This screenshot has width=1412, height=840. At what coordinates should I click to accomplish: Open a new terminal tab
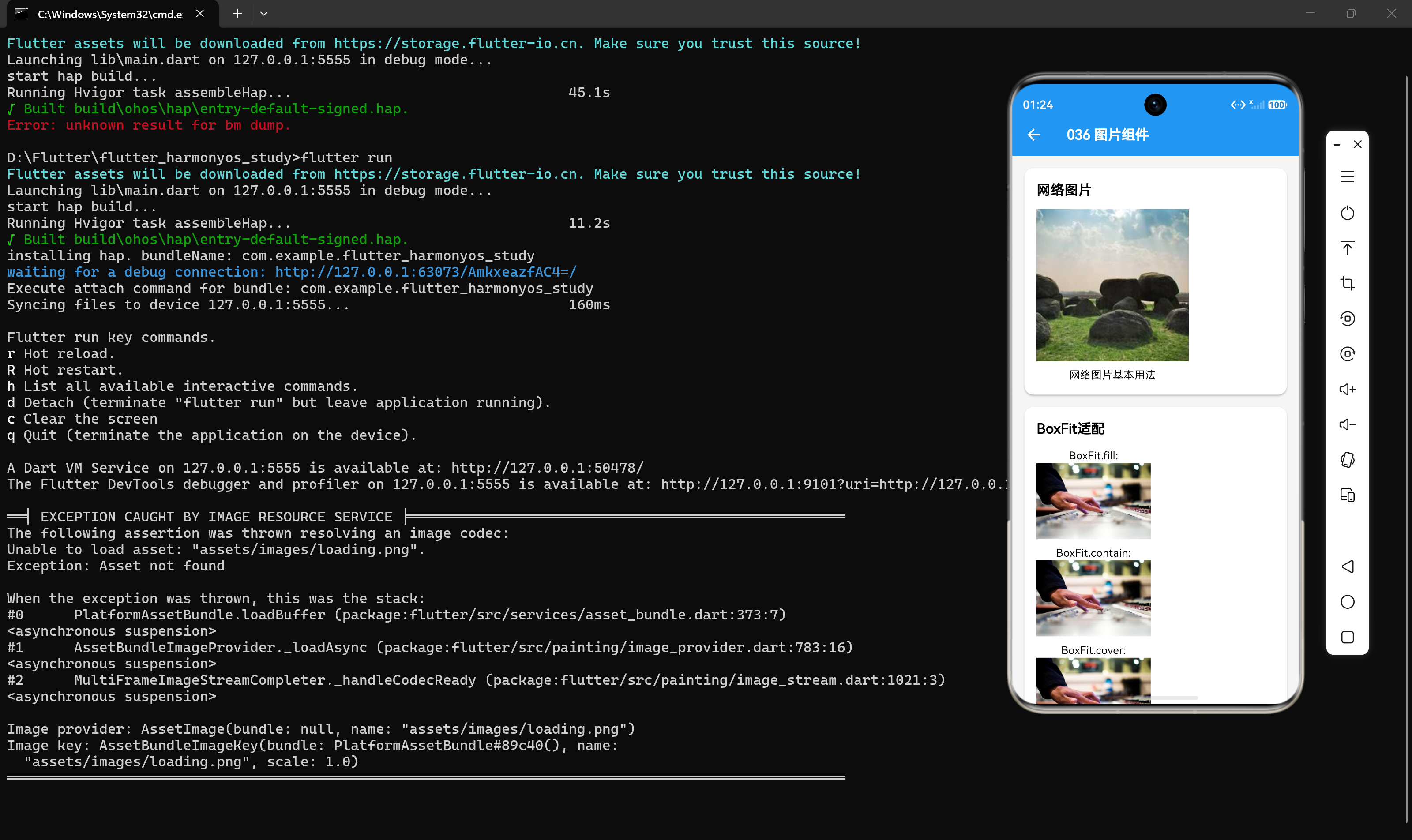click(x=237, y=14)
